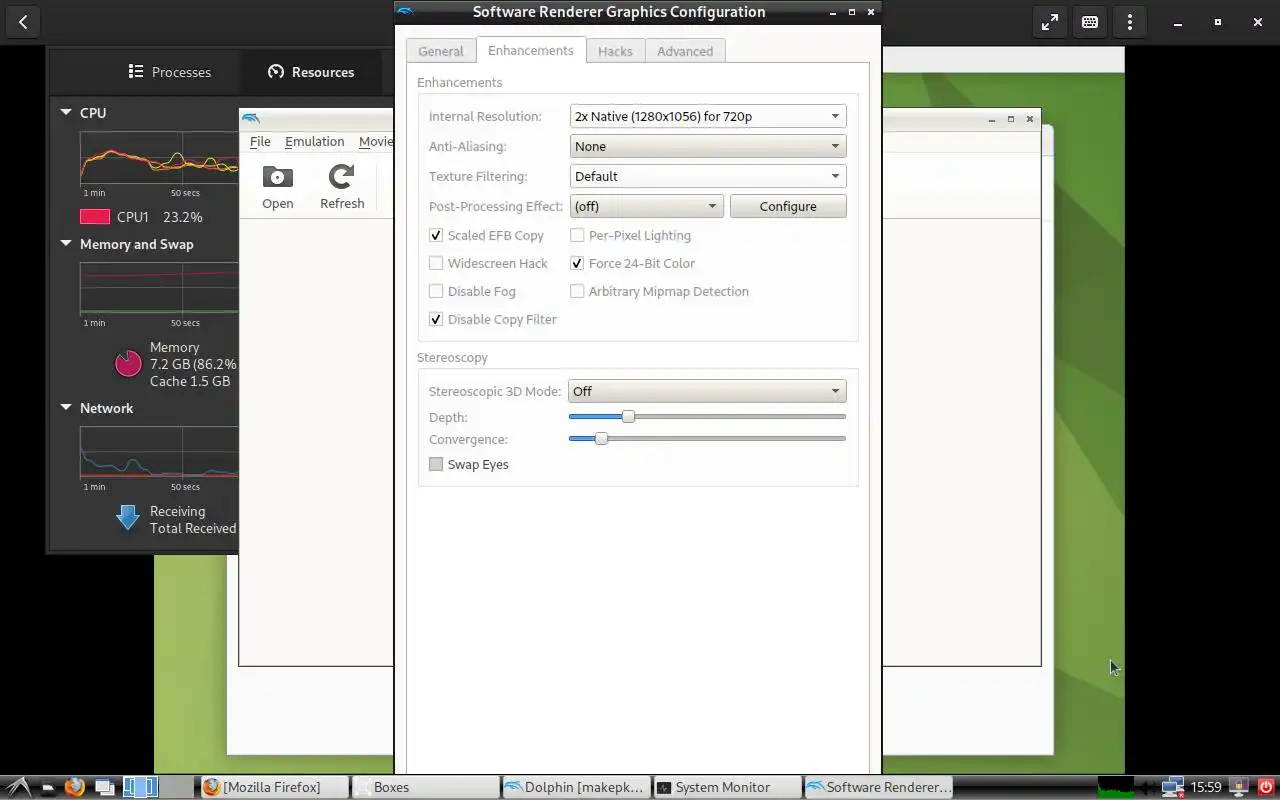Click the Refresh icon in Dolphin toolbar
Viewport: 1280px width, 800px height.
pyautogui.click(x=342, y=177)
